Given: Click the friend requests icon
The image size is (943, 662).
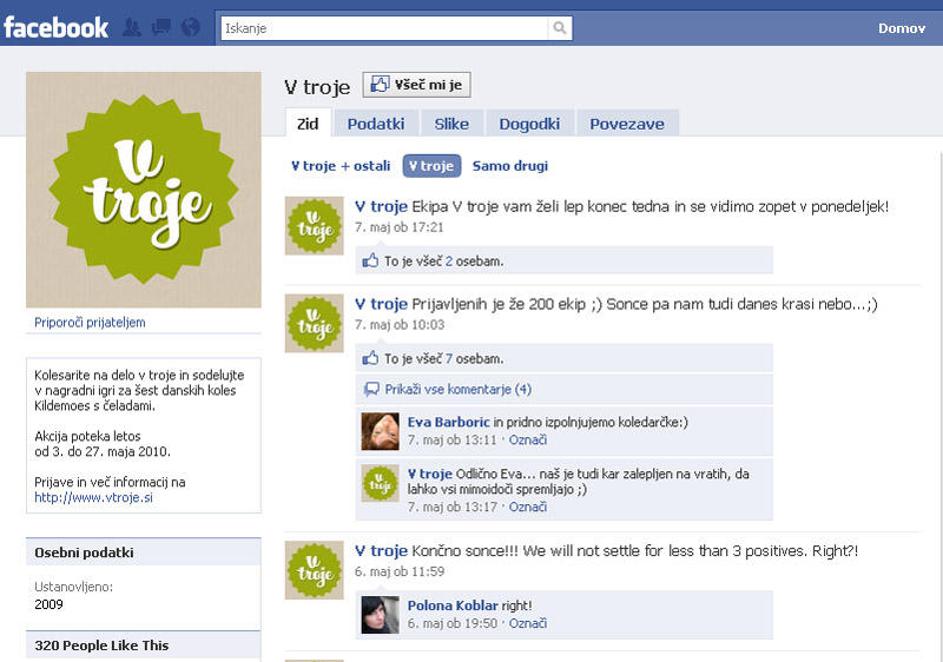Looking at the screenshot, I should point(131,28).
